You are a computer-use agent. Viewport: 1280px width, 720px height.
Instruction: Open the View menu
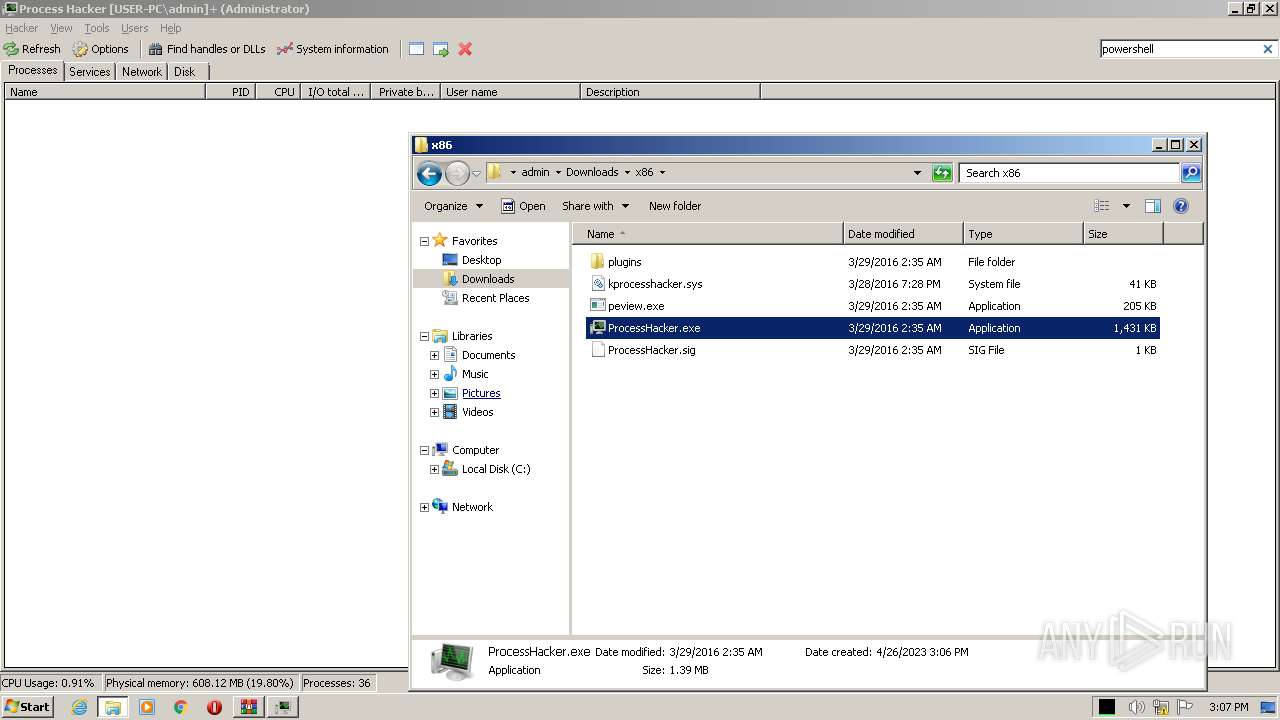click(x=61, y=28)
